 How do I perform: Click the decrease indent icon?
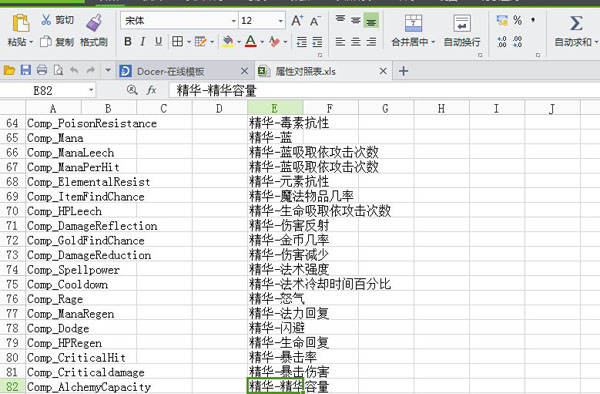(302, 42)
